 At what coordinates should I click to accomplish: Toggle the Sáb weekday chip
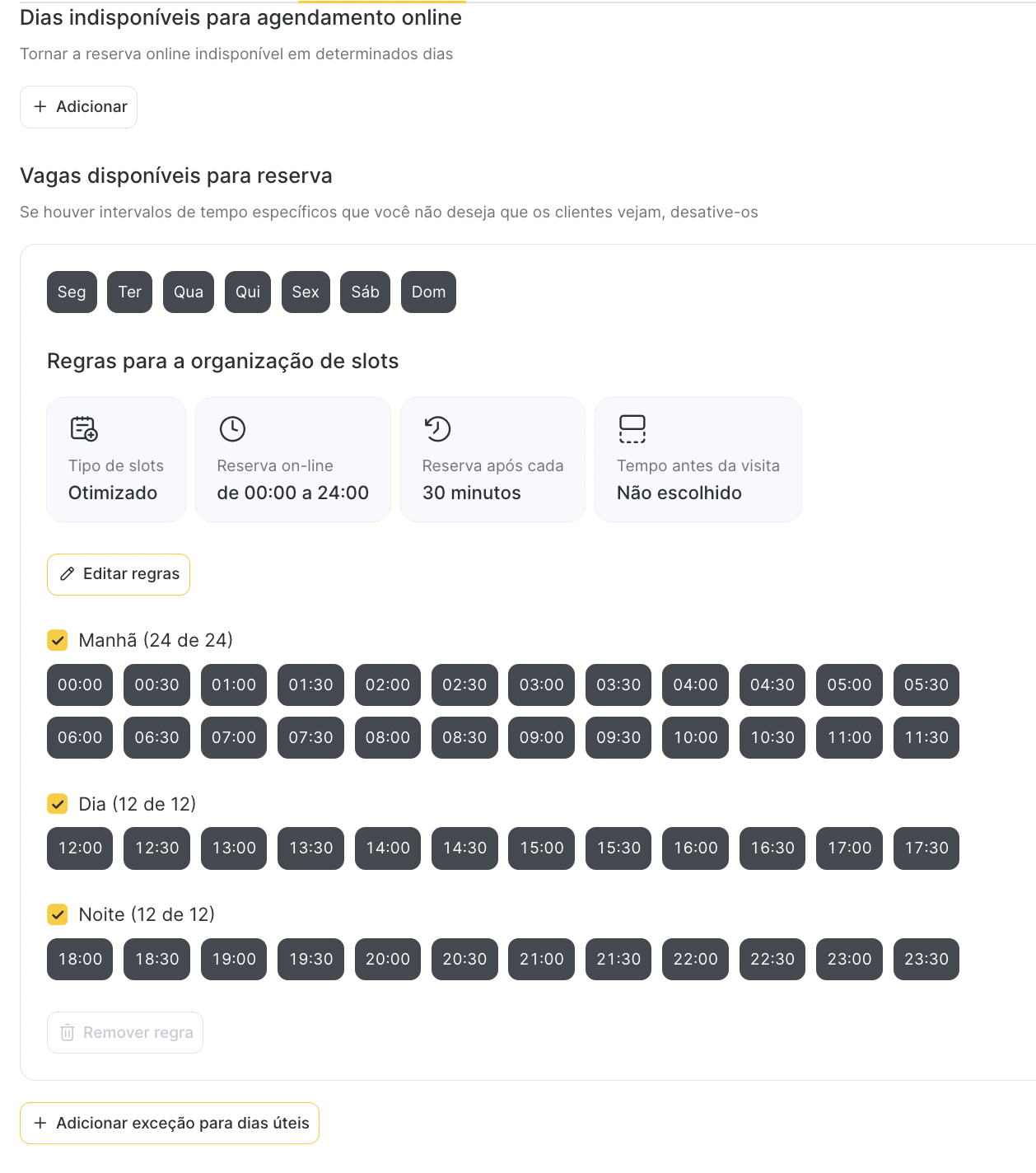365,292
